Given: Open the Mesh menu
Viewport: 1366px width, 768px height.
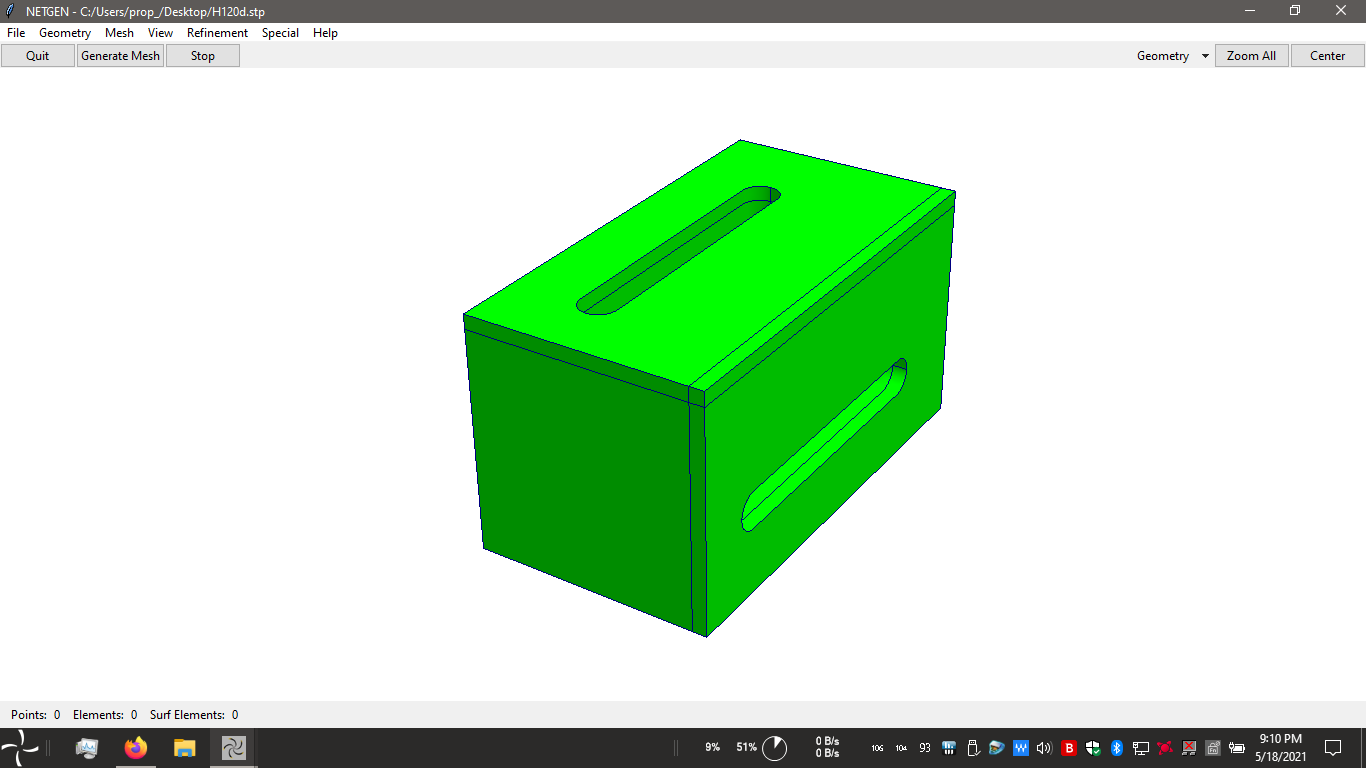Looking at the screenshot, I should point(119,33).
